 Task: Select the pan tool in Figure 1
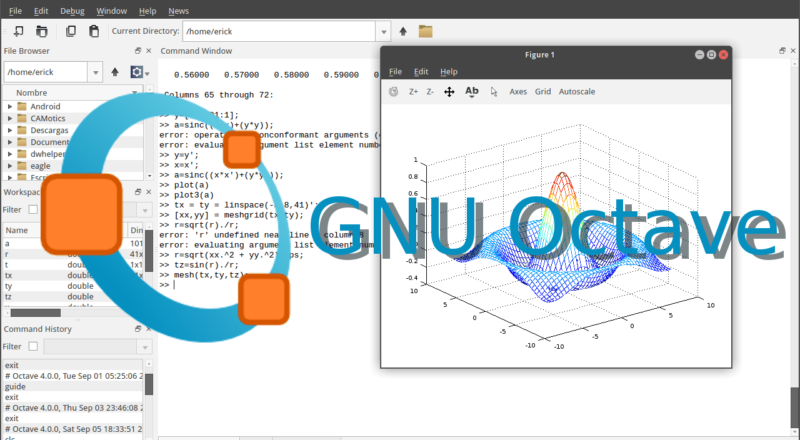point(449,92)
